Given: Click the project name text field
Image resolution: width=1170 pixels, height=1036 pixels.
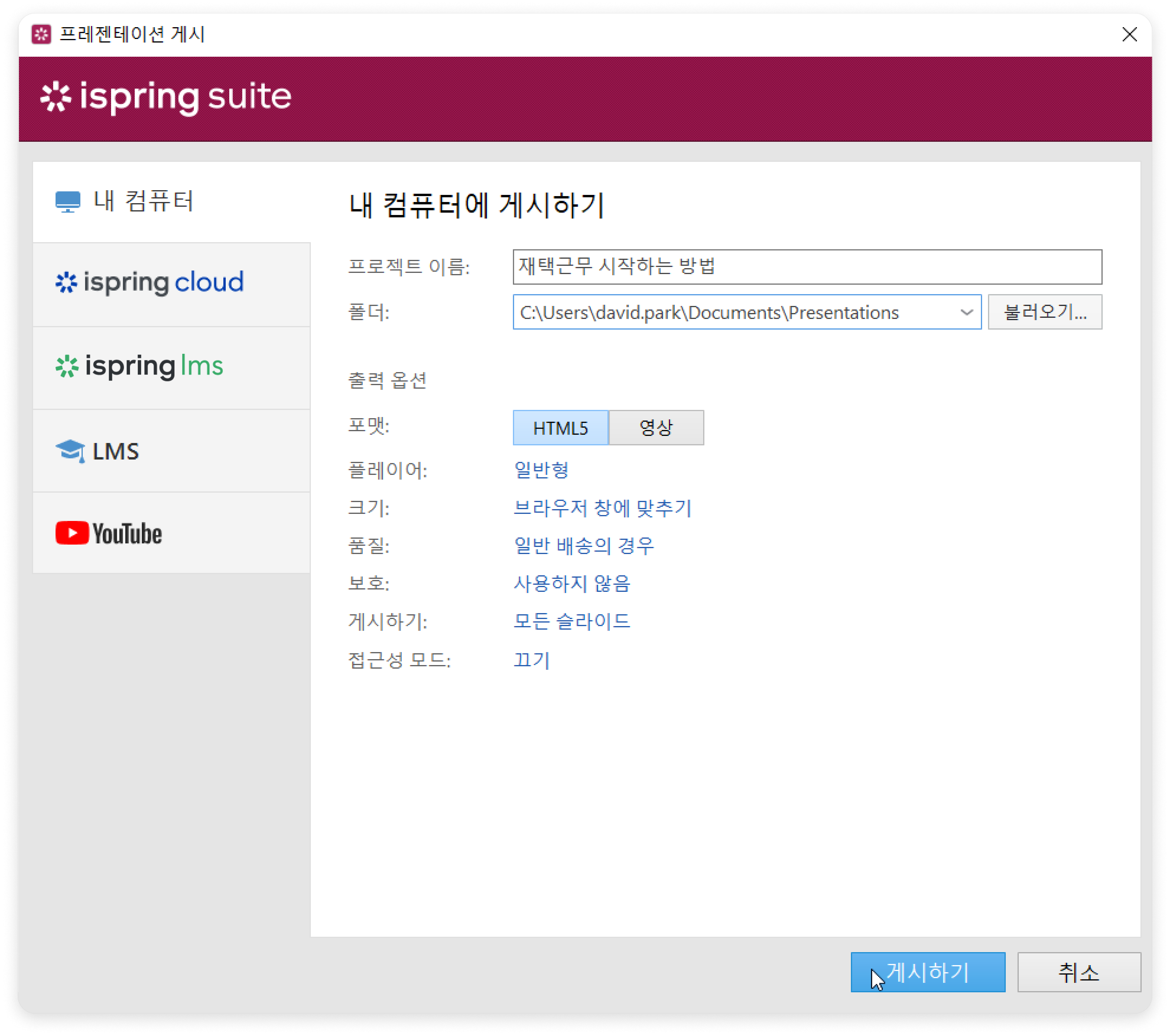Looking at the screenshot, I should 807,267.
